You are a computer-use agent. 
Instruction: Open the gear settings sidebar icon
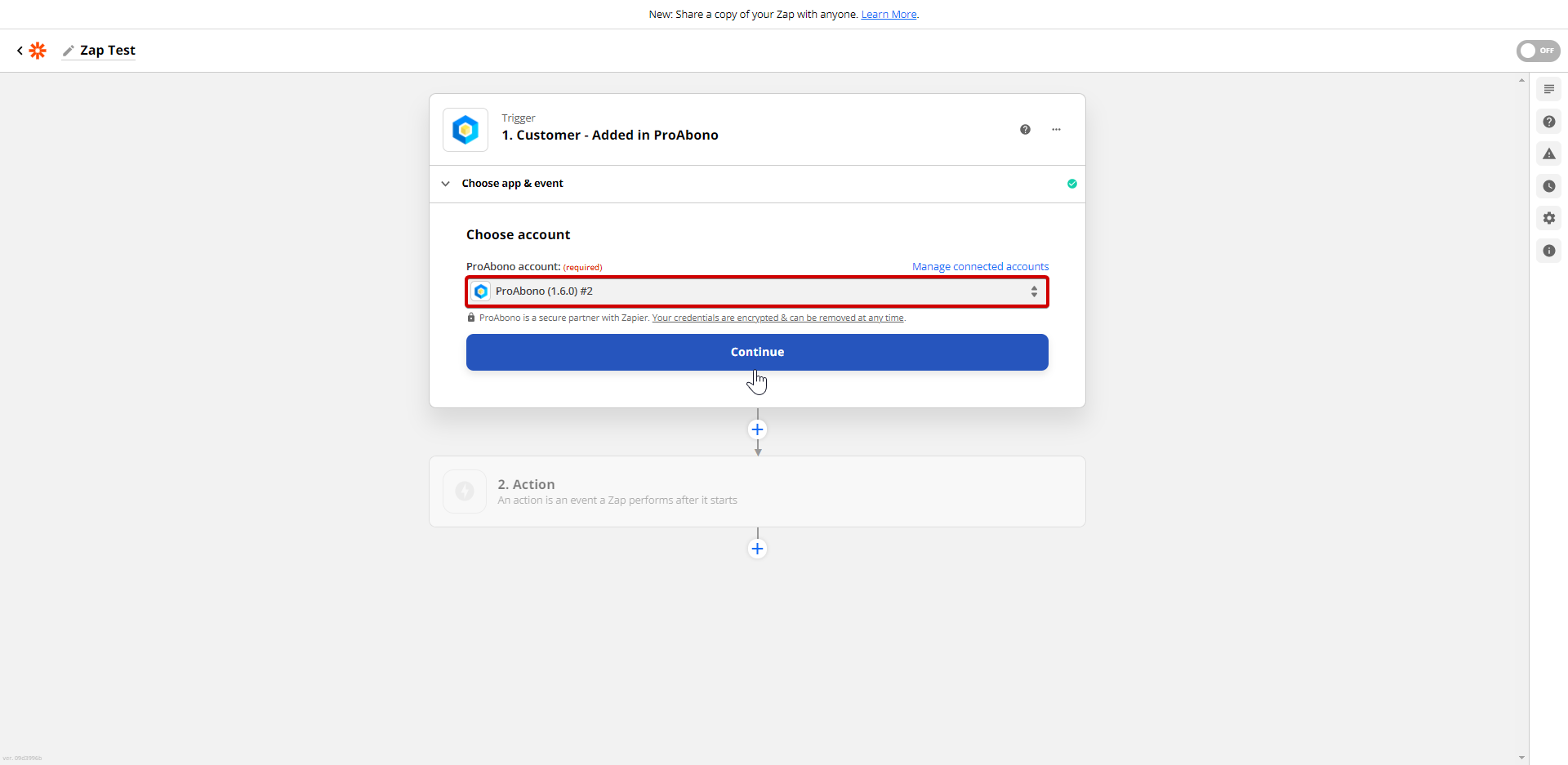[1548, 218]
